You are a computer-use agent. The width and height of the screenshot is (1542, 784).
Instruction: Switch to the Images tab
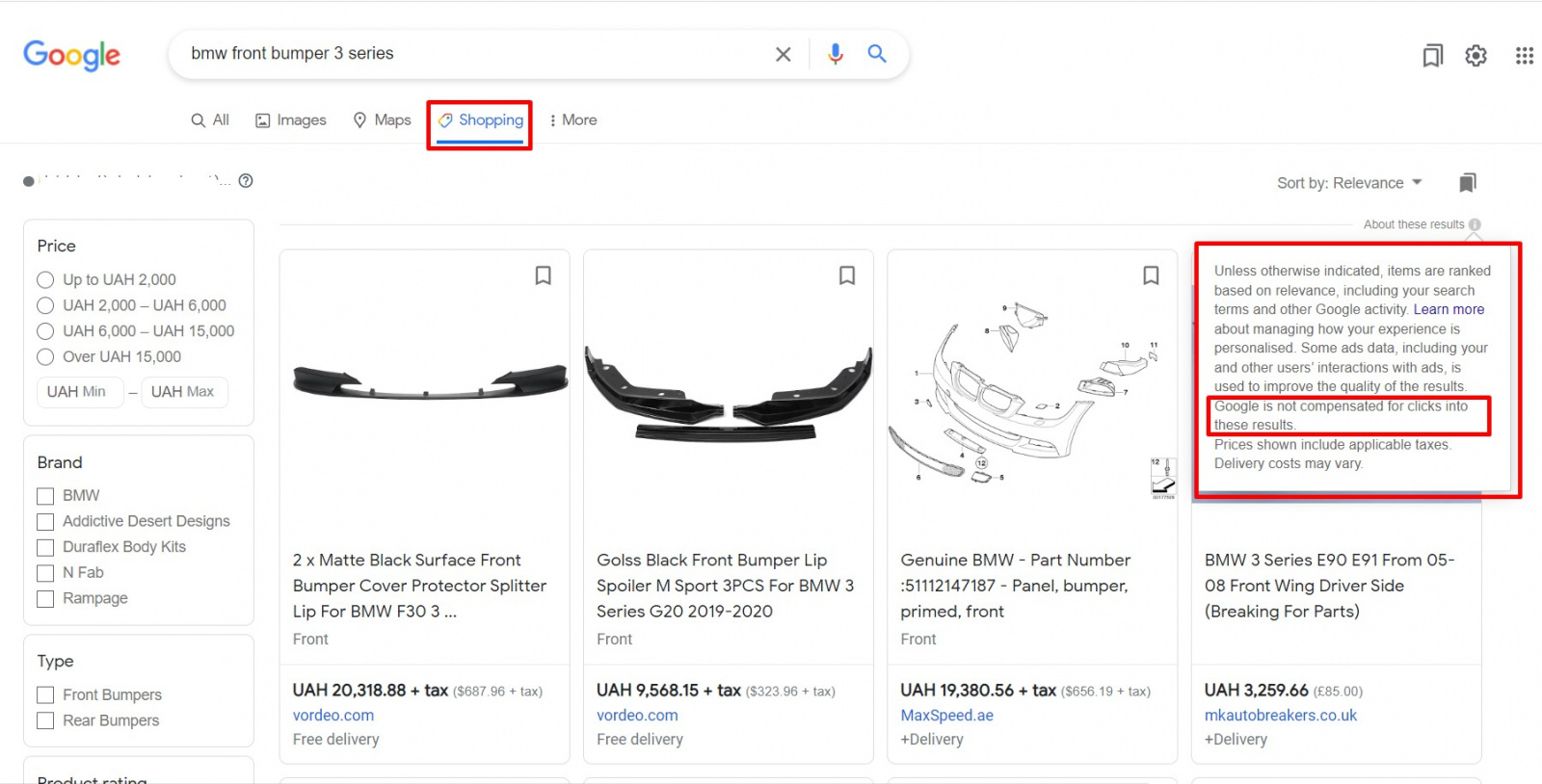click(291, 120)
